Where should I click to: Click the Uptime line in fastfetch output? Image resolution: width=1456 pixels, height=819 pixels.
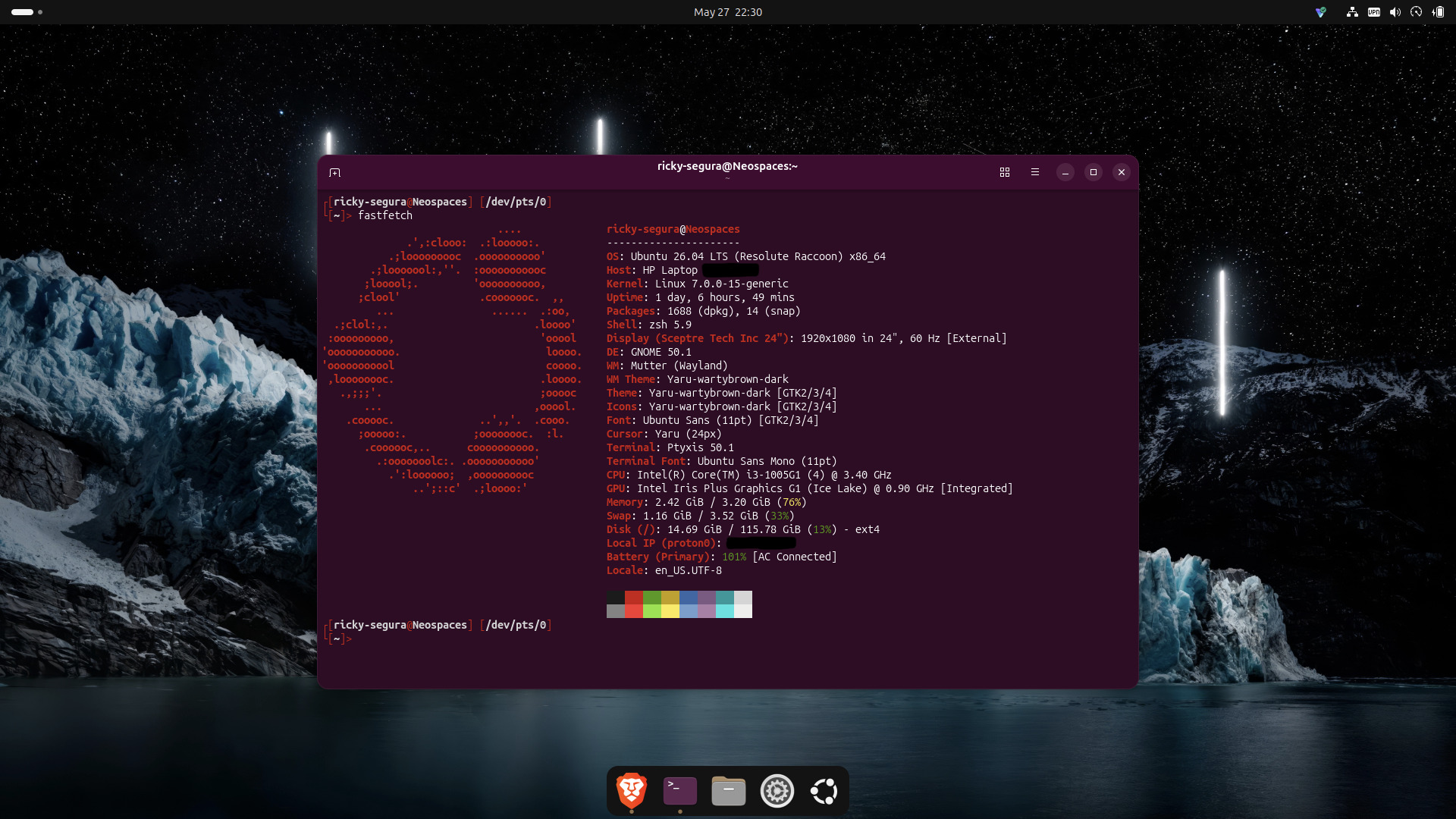(701, 297)
